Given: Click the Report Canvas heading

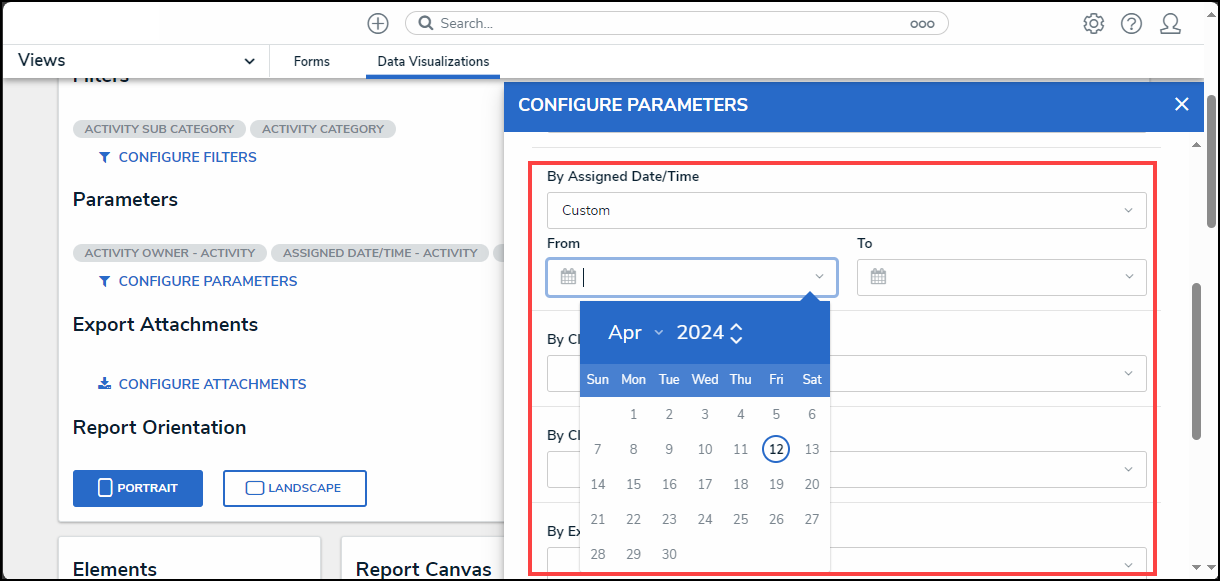Looking at the screenshot, I should [x=424, y=569].
